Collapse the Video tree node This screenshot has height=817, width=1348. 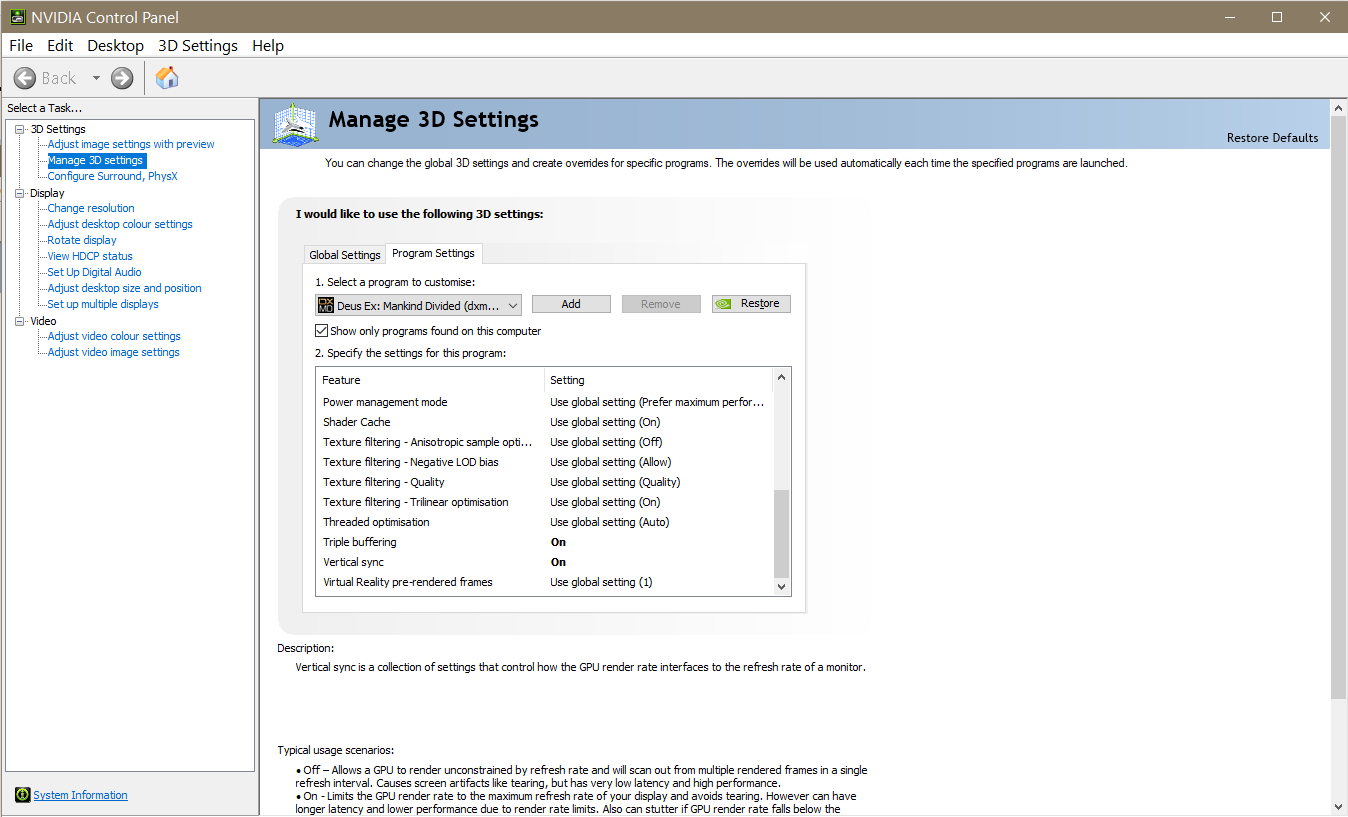tap(20, 321)
